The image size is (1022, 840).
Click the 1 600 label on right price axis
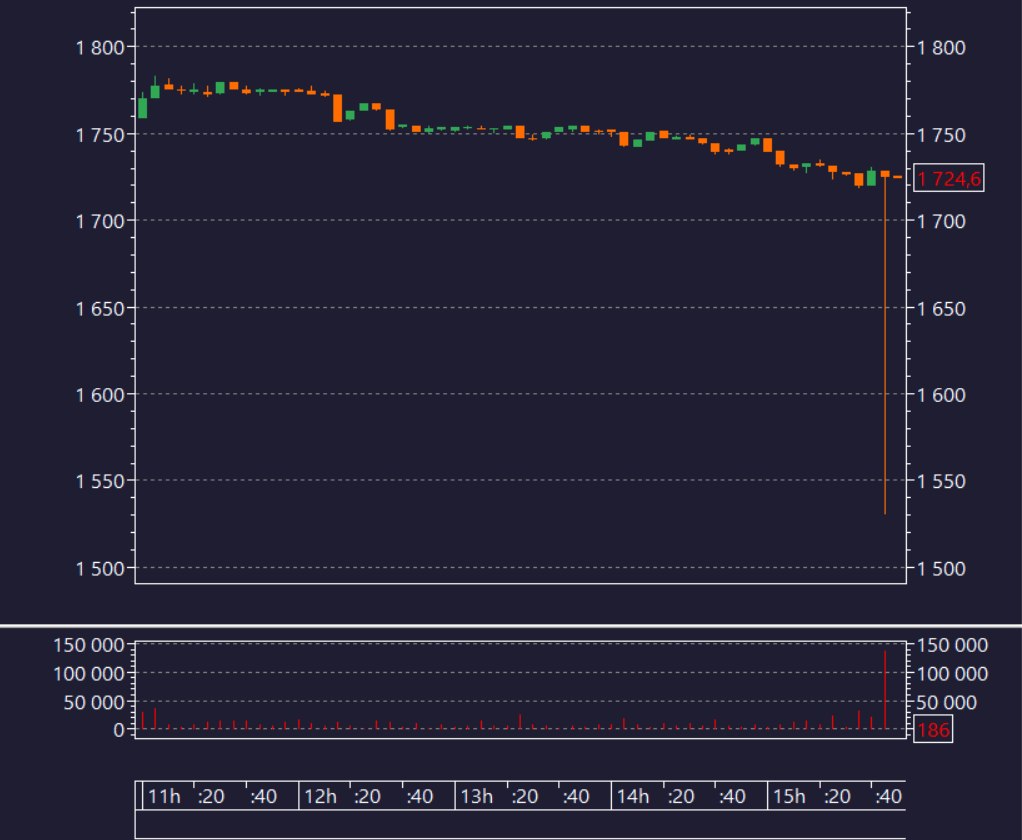click(x=941, y=395)
